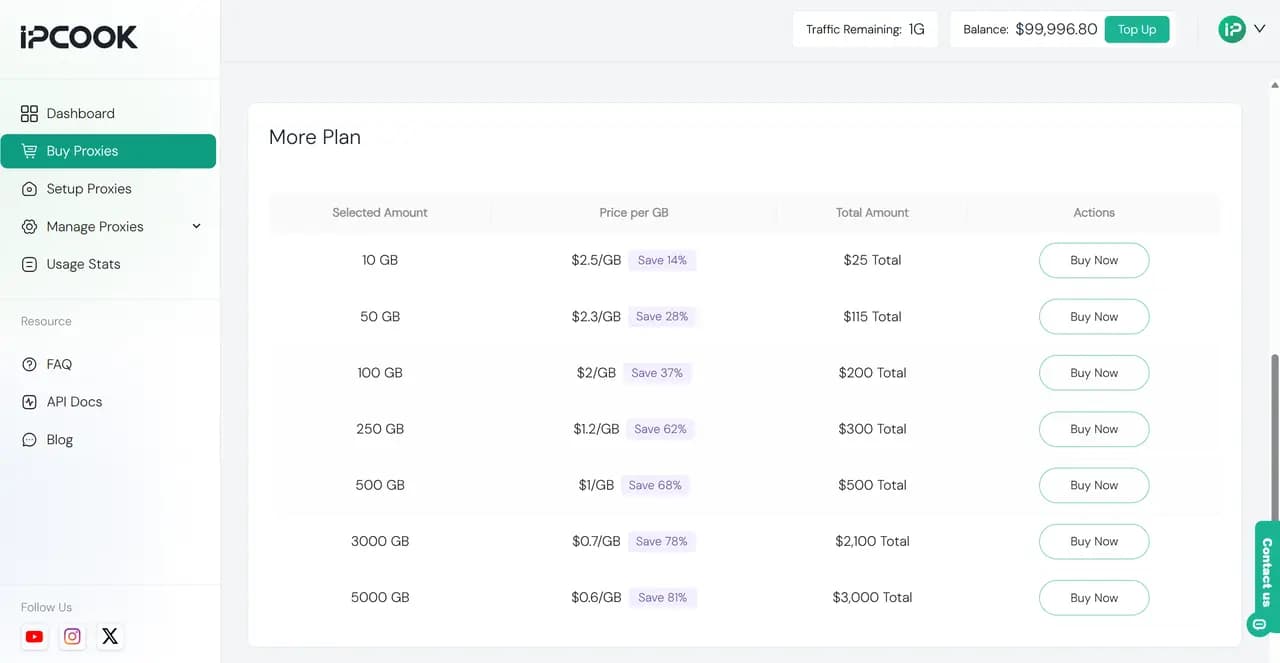Click the 3000 GB amount cell
Viewport: 1280px width, 663px height.
[380, 541]
